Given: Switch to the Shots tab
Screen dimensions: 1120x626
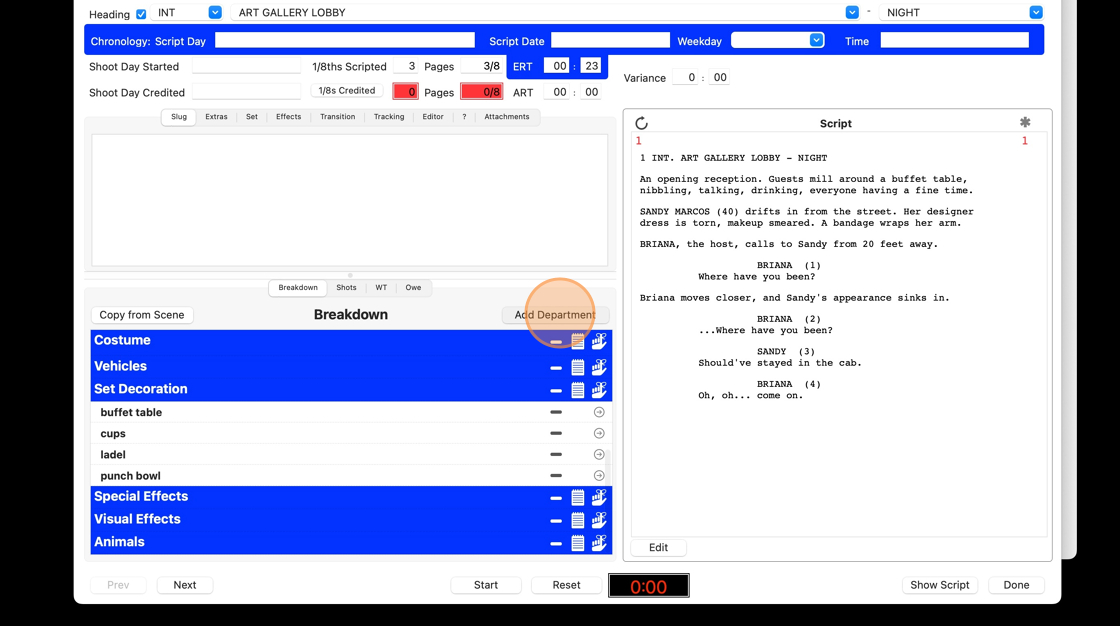Looking at the screenshot, I should [x=346, y=287].
